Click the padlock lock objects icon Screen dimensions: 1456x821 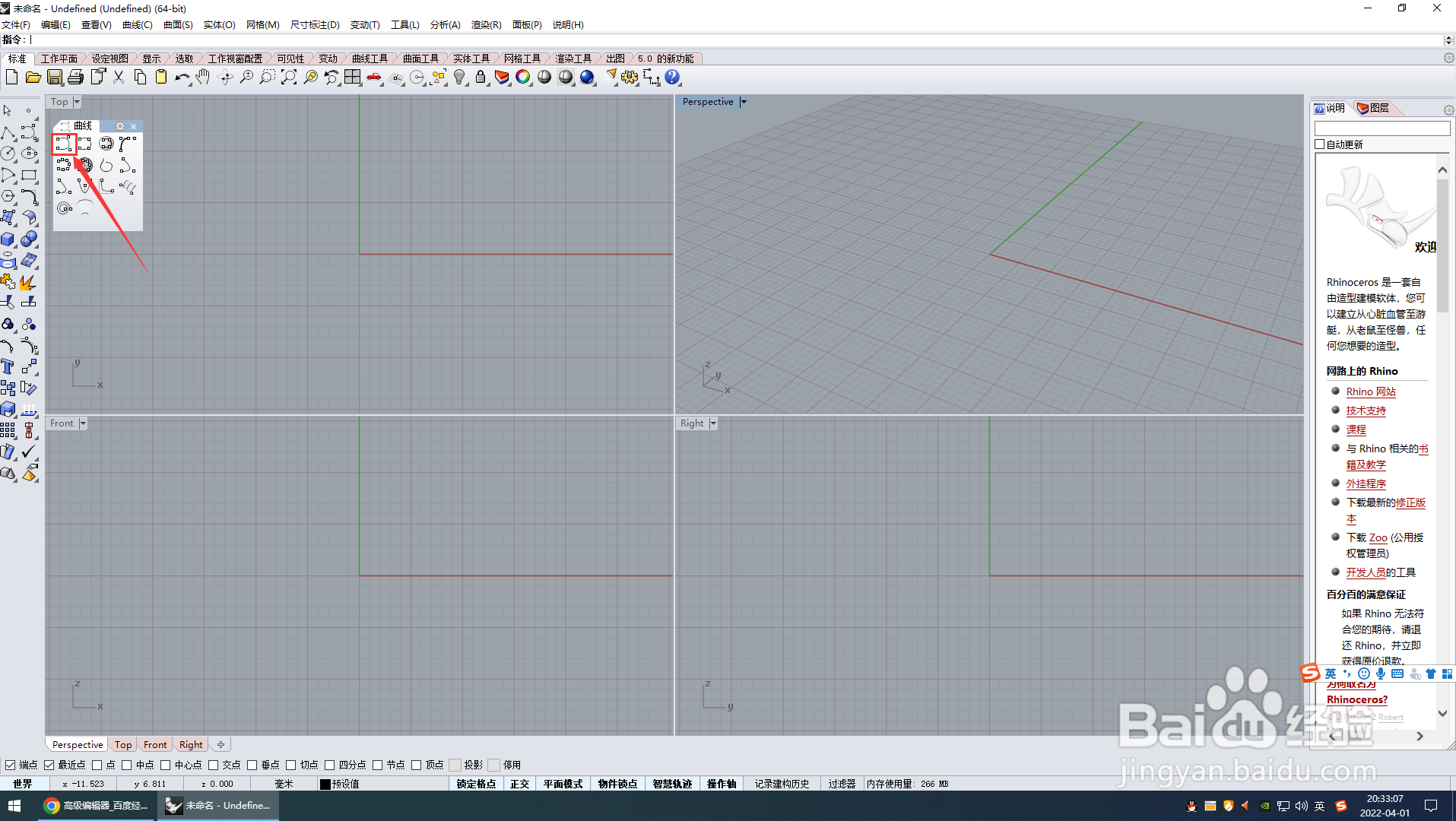(481, 77)
